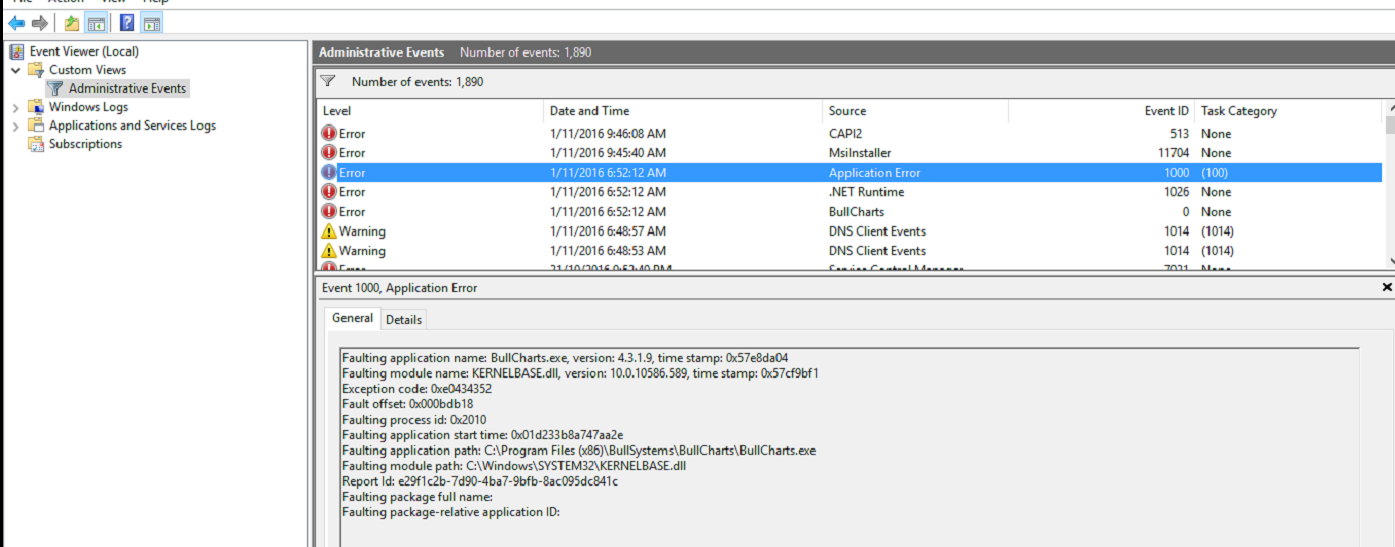Click the Subscriptions folder icon

[x=36, y=144]
